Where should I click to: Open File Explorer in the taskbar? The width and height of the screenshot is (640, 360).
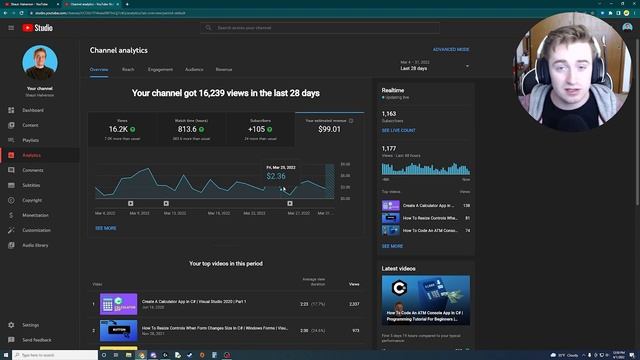point(128,355)
